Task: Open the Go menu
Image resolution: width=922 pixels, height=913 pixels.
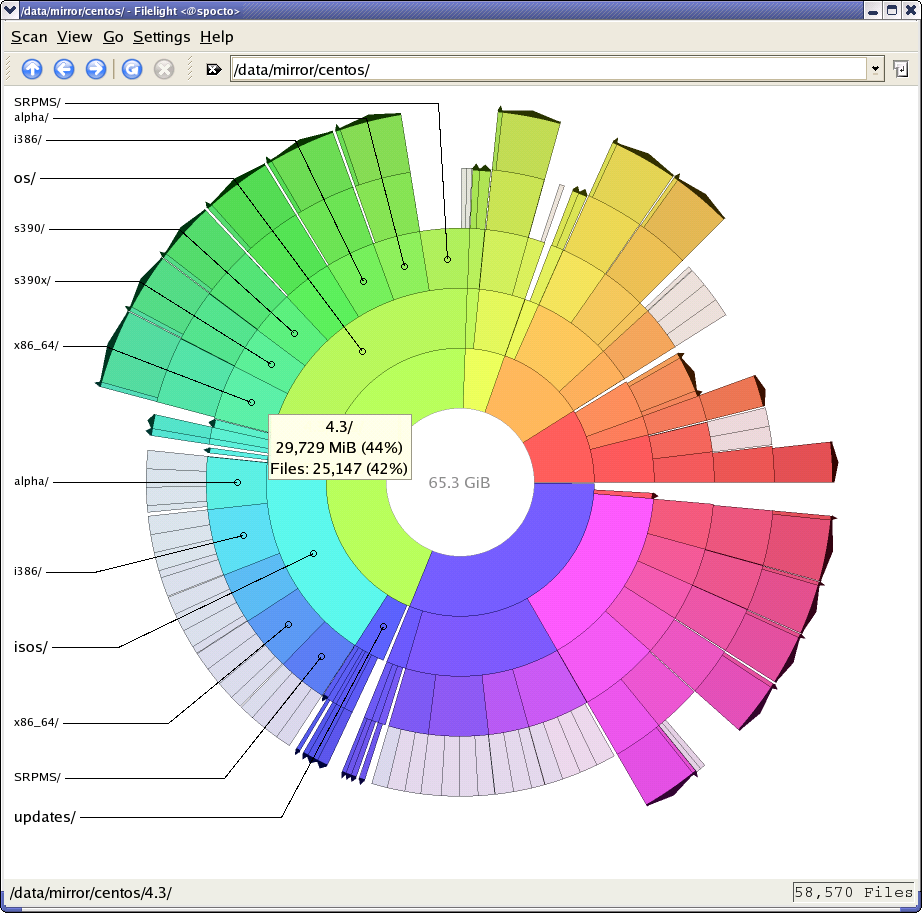Action: coord(113,37)
